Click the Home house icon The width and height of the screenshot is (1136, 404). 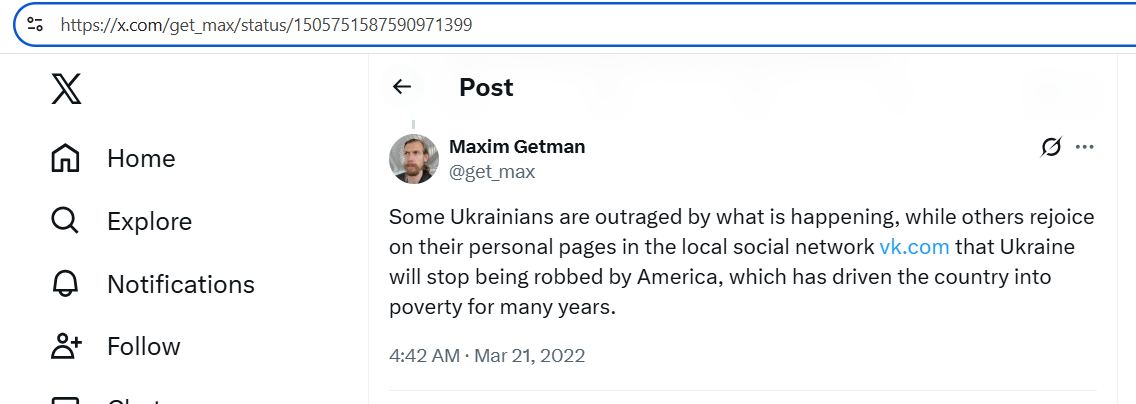tap(66, 158)
